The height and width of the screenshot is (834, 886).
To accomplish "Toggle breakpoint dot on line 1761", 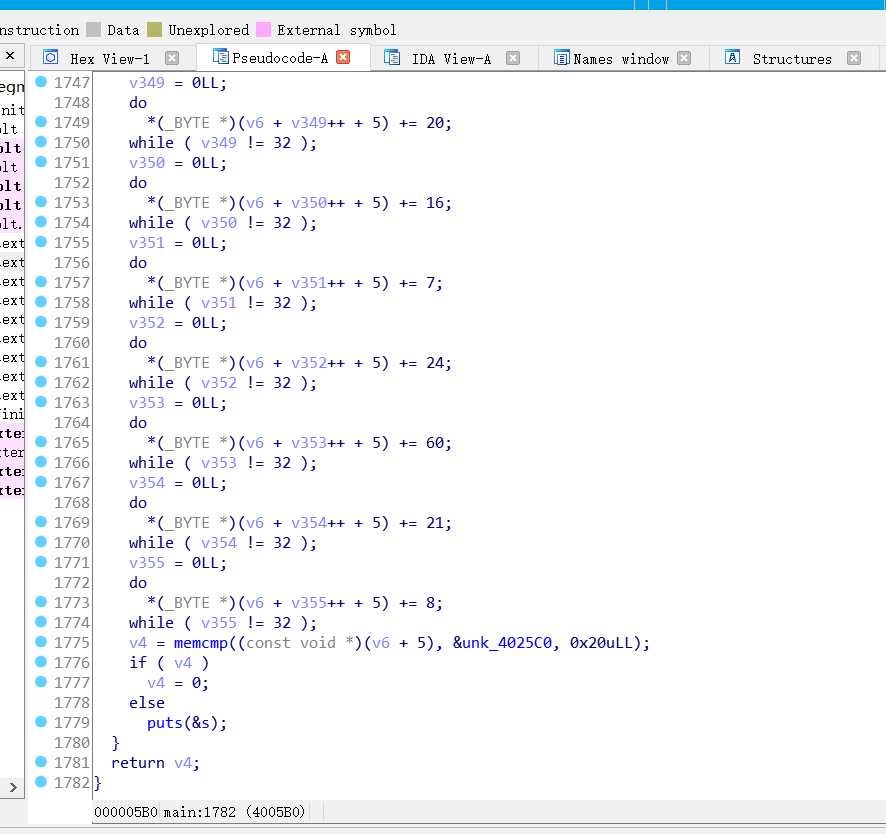I will (x=41, y=362).
